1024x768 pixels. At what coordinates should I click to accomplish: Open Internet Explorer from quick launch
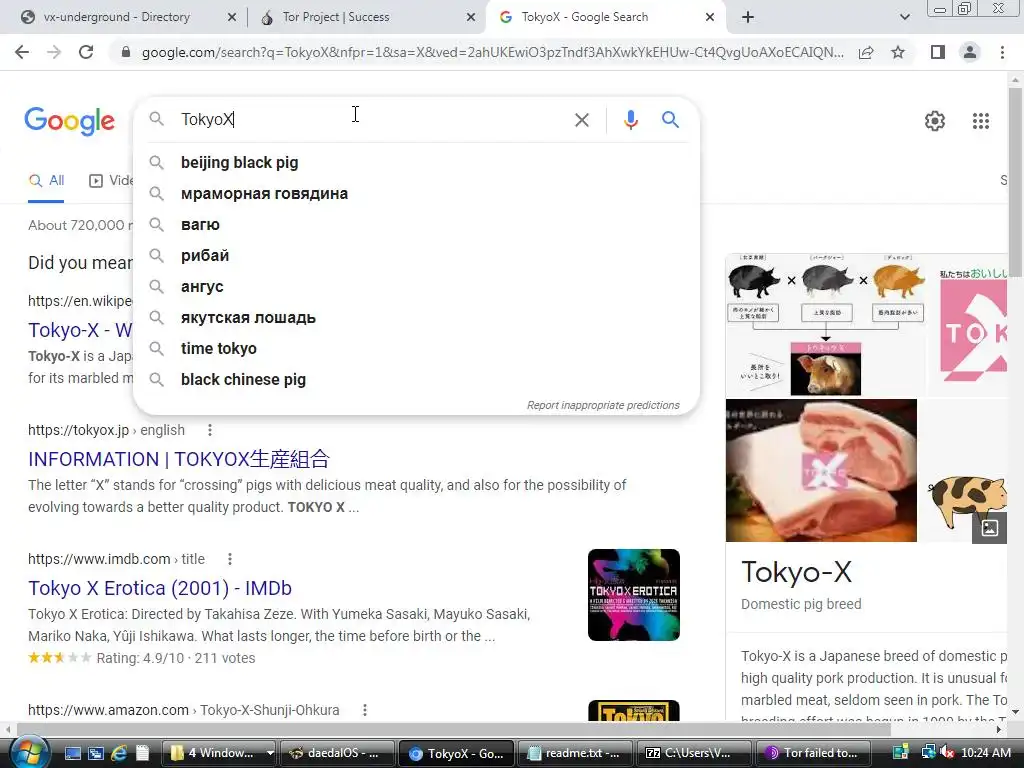119,753
